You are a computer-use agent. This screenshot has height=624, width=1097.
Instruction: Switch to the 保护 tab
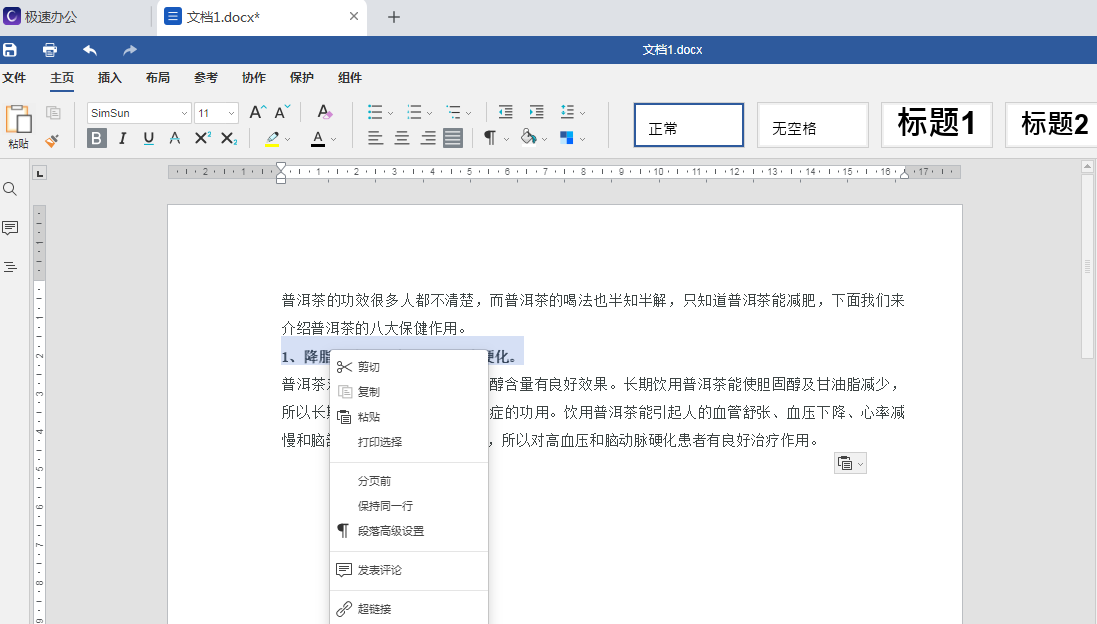302,78
